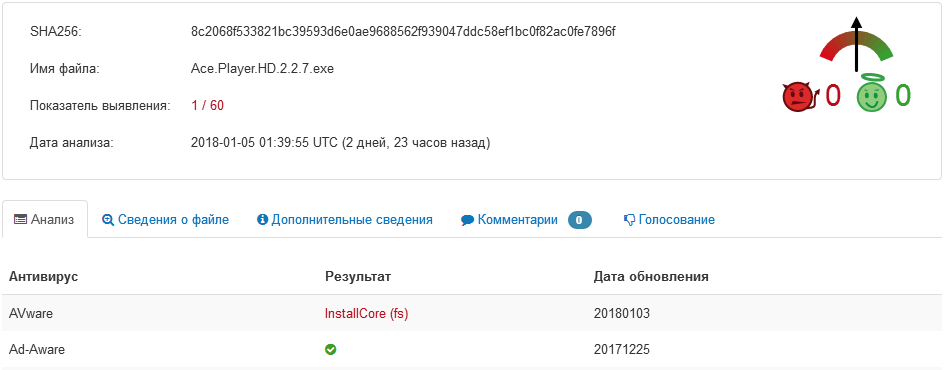The image size is (944, 370).
Task: Click the info icon beside Дополнительные сведения
Action: click(x=262, y=220)
